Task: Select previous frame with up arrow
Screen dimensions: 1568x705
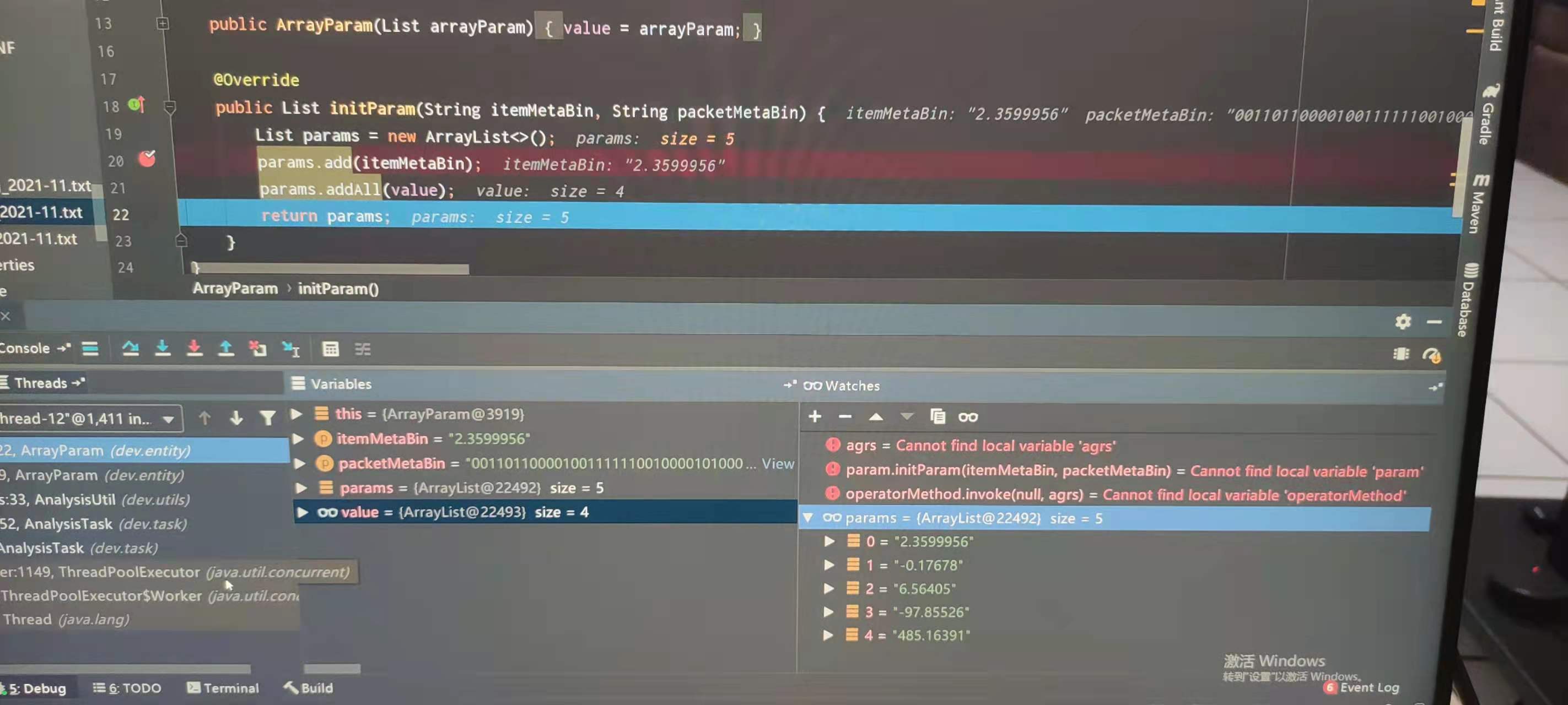Action: (x=204, y=418)
